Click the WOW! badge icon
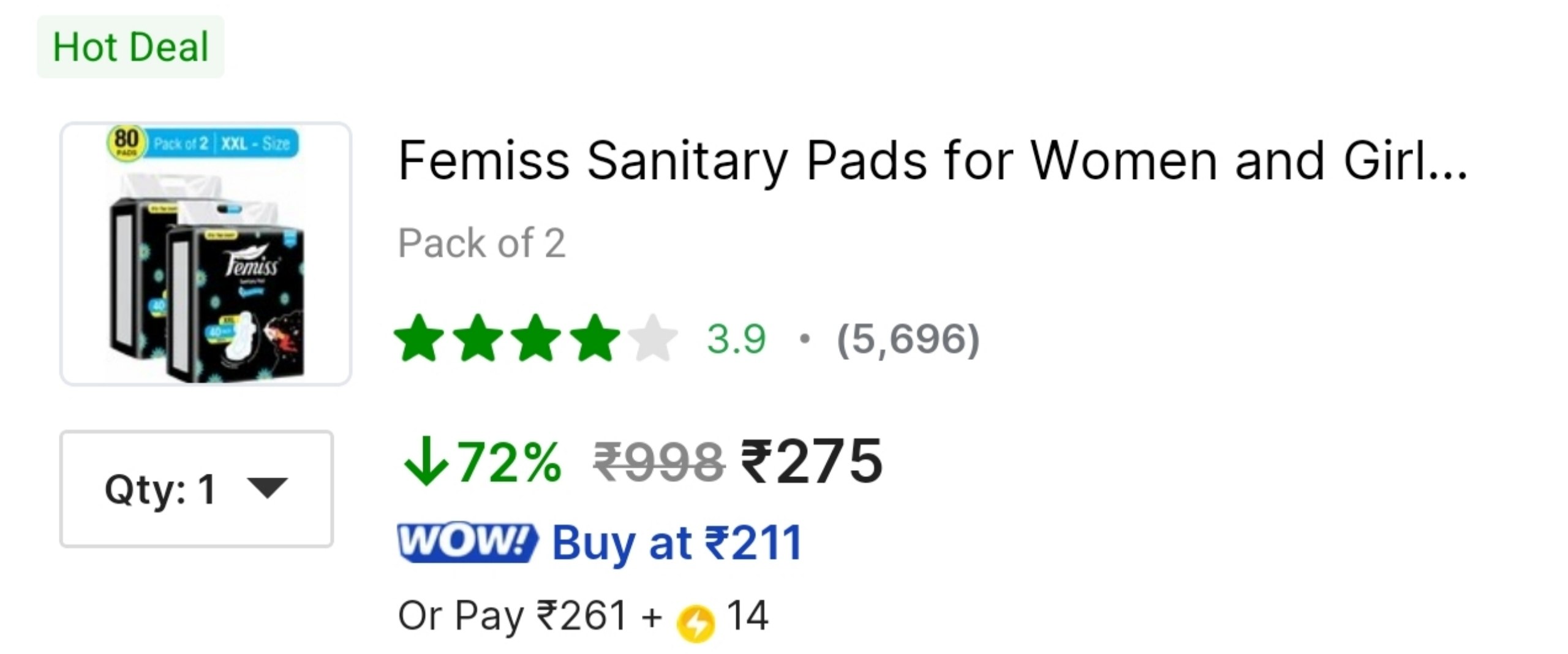Screen dimensions: 1568x654 (x=468, y=542)
